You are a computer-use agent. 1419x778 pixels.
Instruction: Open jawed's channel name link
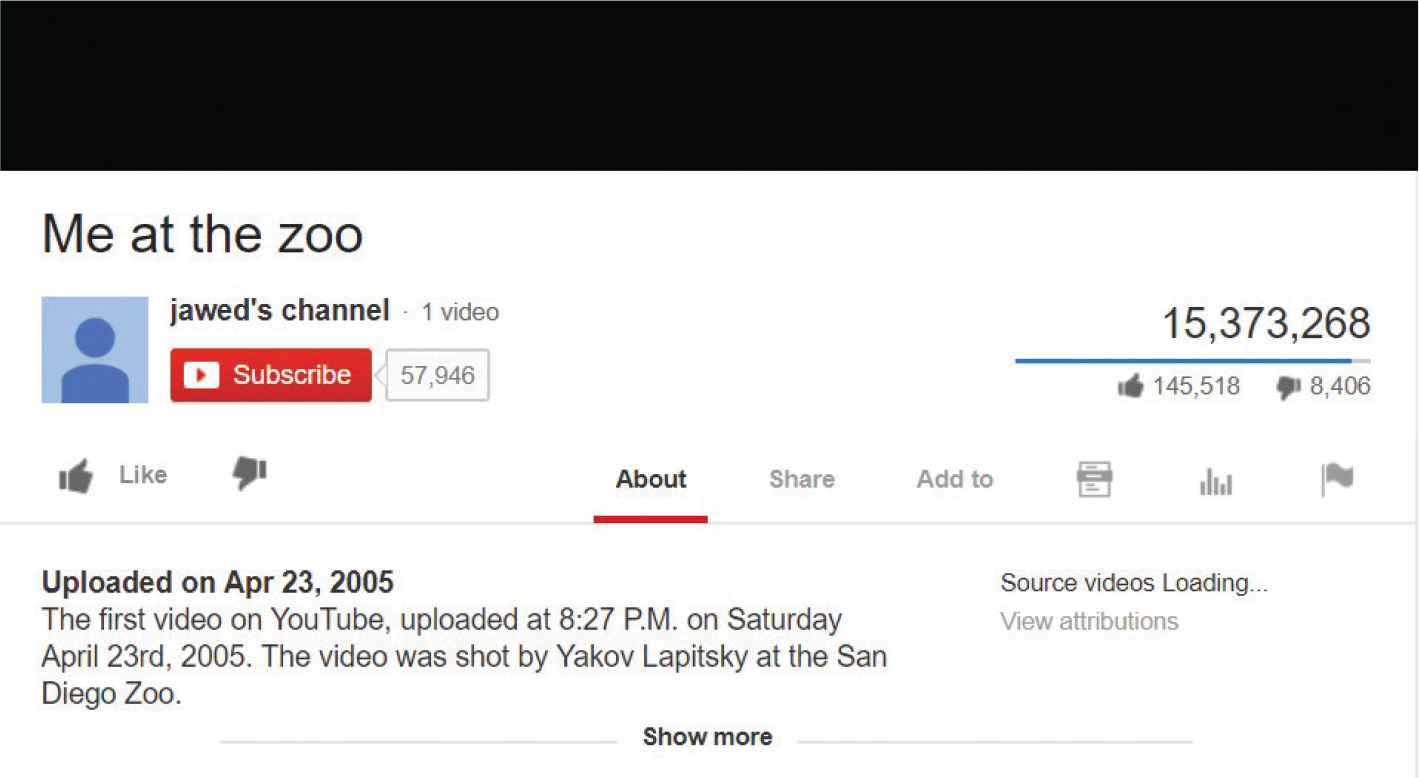pyautogui.click(x=280, y=311)
